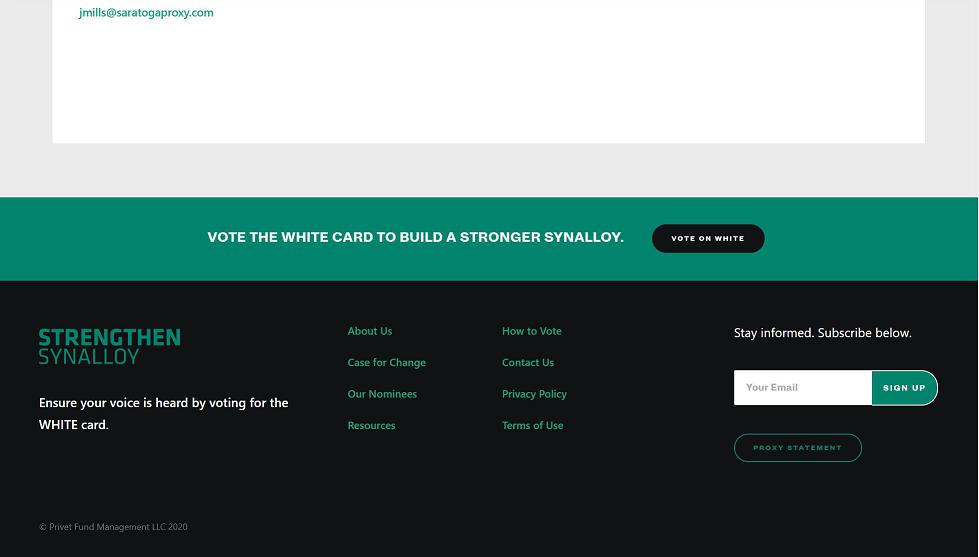
Task: Click the 'Ensure your voice is heard' tagline
Action: (163, 413)
